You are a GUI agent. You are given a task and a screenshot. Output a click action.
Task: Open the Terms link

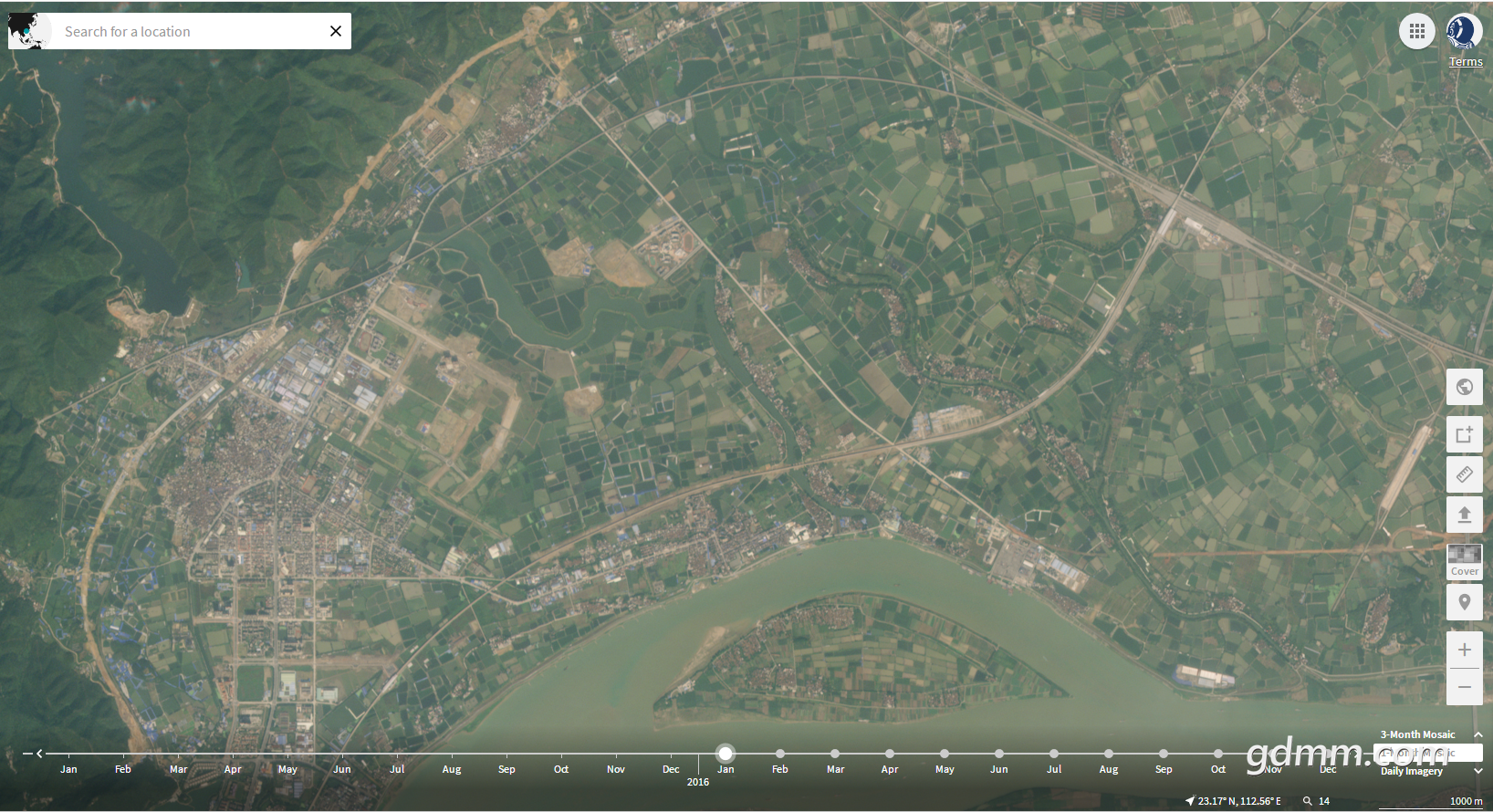click(x=1466, y=62)
